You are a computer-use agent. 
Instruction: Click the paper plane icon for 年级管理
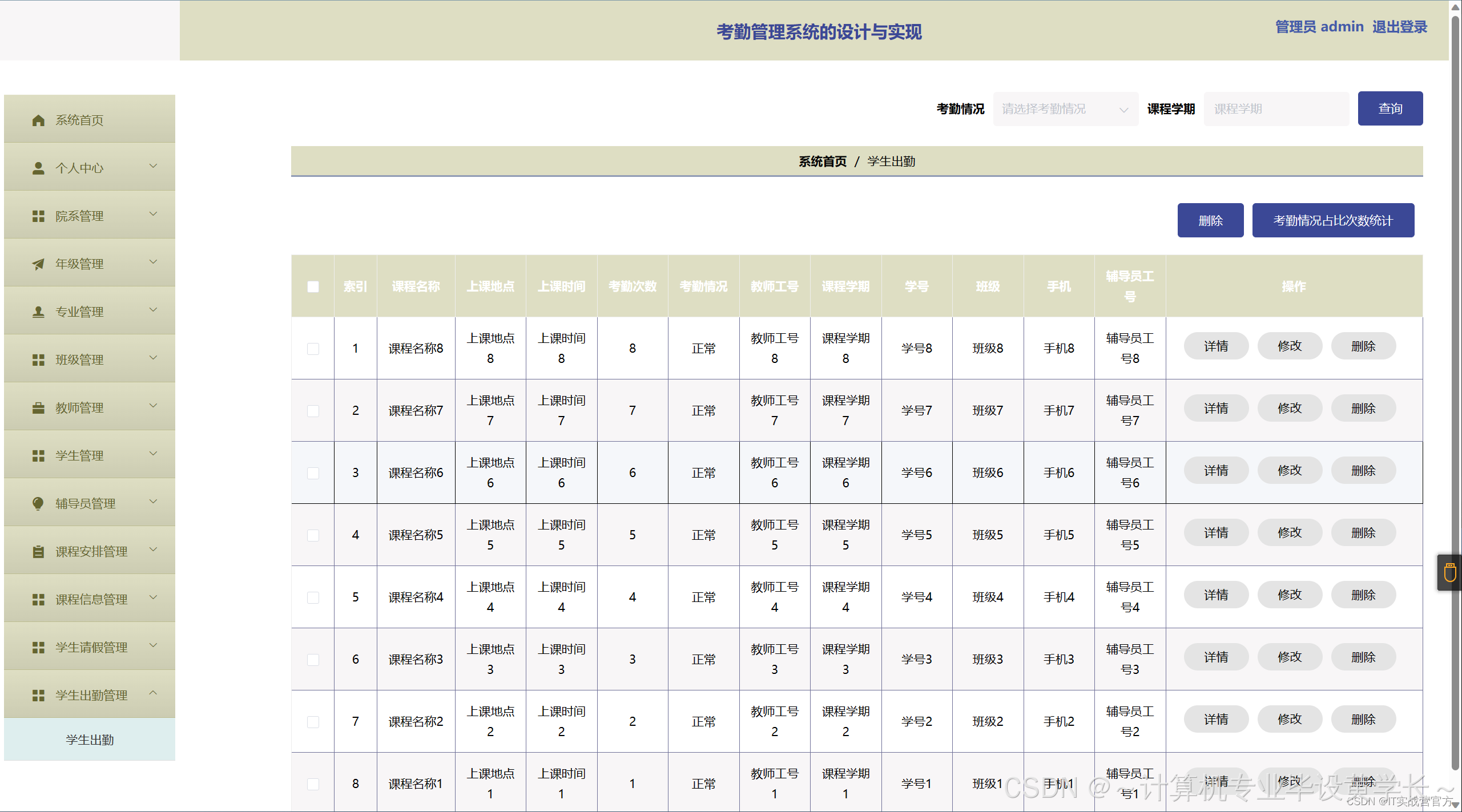coord(38,264)
